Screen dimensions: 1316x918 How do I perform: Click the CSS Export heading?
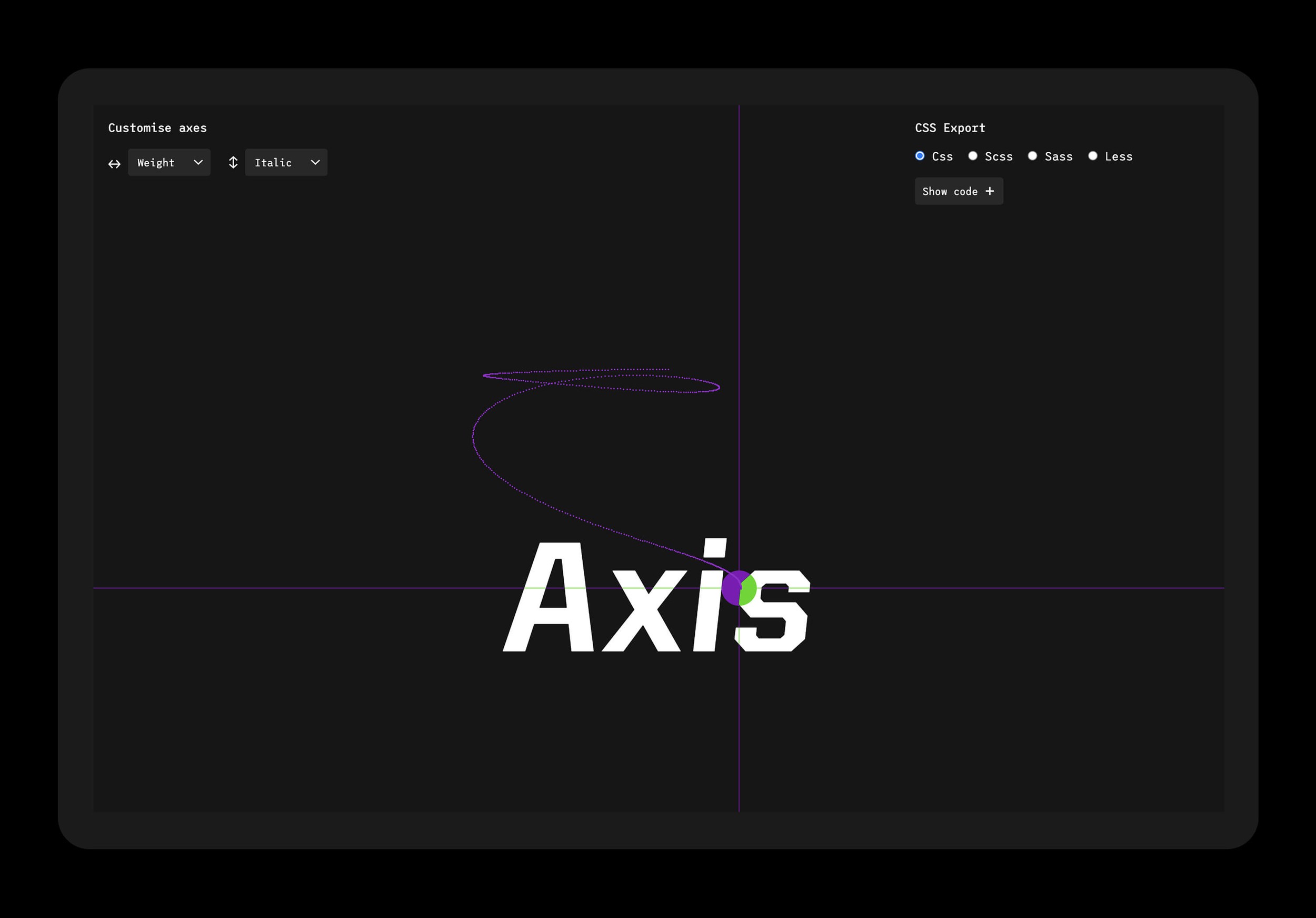click(x=950, y=128)
